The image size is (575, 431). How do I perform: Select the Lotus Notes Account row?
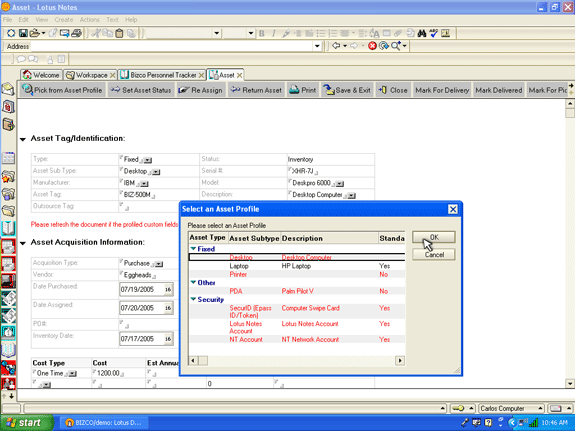pyautogui.click(x=297, y=327)
